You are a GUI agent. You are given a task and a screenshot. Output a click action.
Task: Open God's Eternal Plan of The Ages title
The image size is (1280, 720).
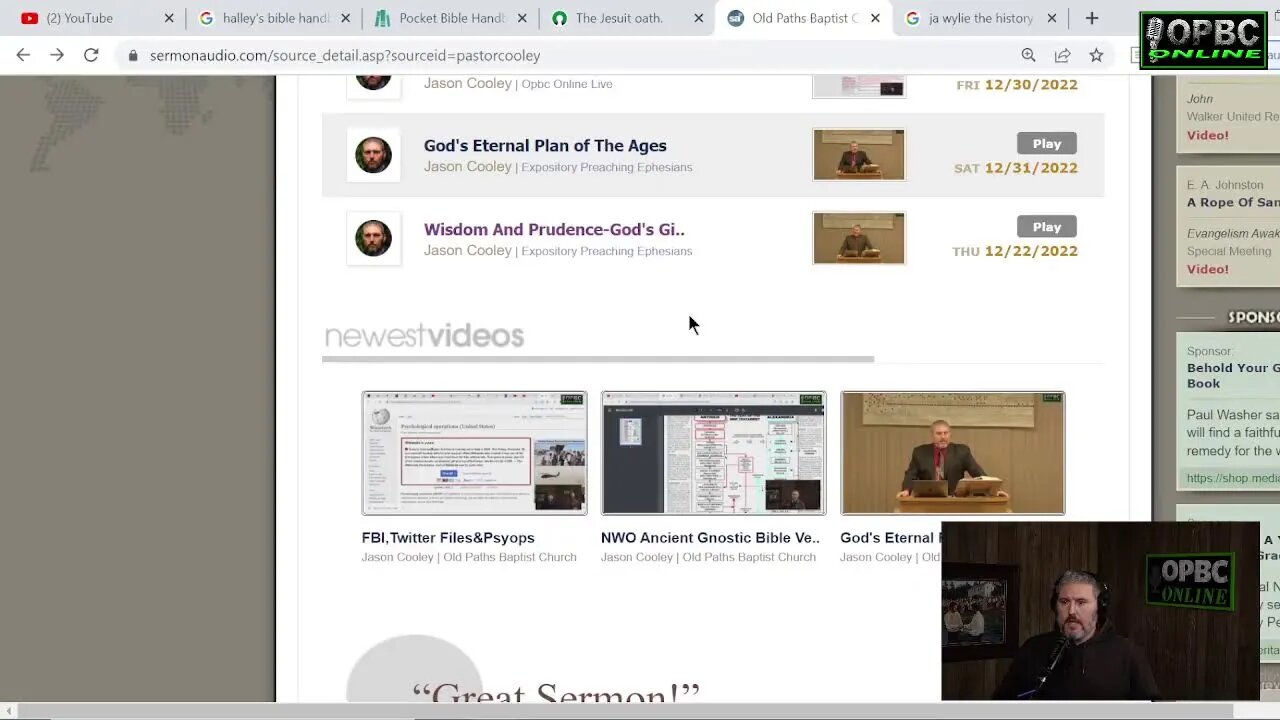tap(545, 146)
